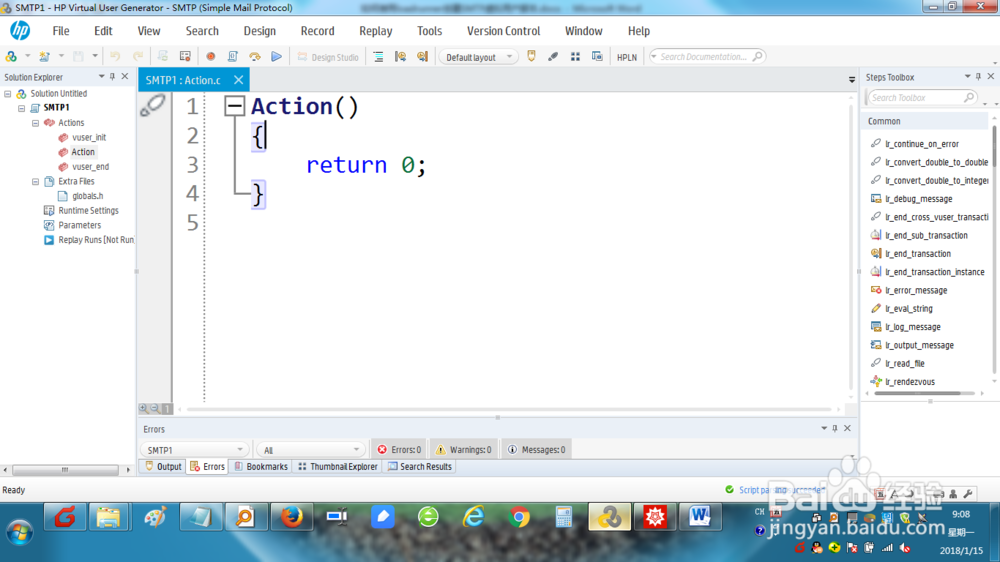Switch to the Search Results tab
This screenshot has width=1000, height=562.
pyautogui.click(x=420, y=467)
